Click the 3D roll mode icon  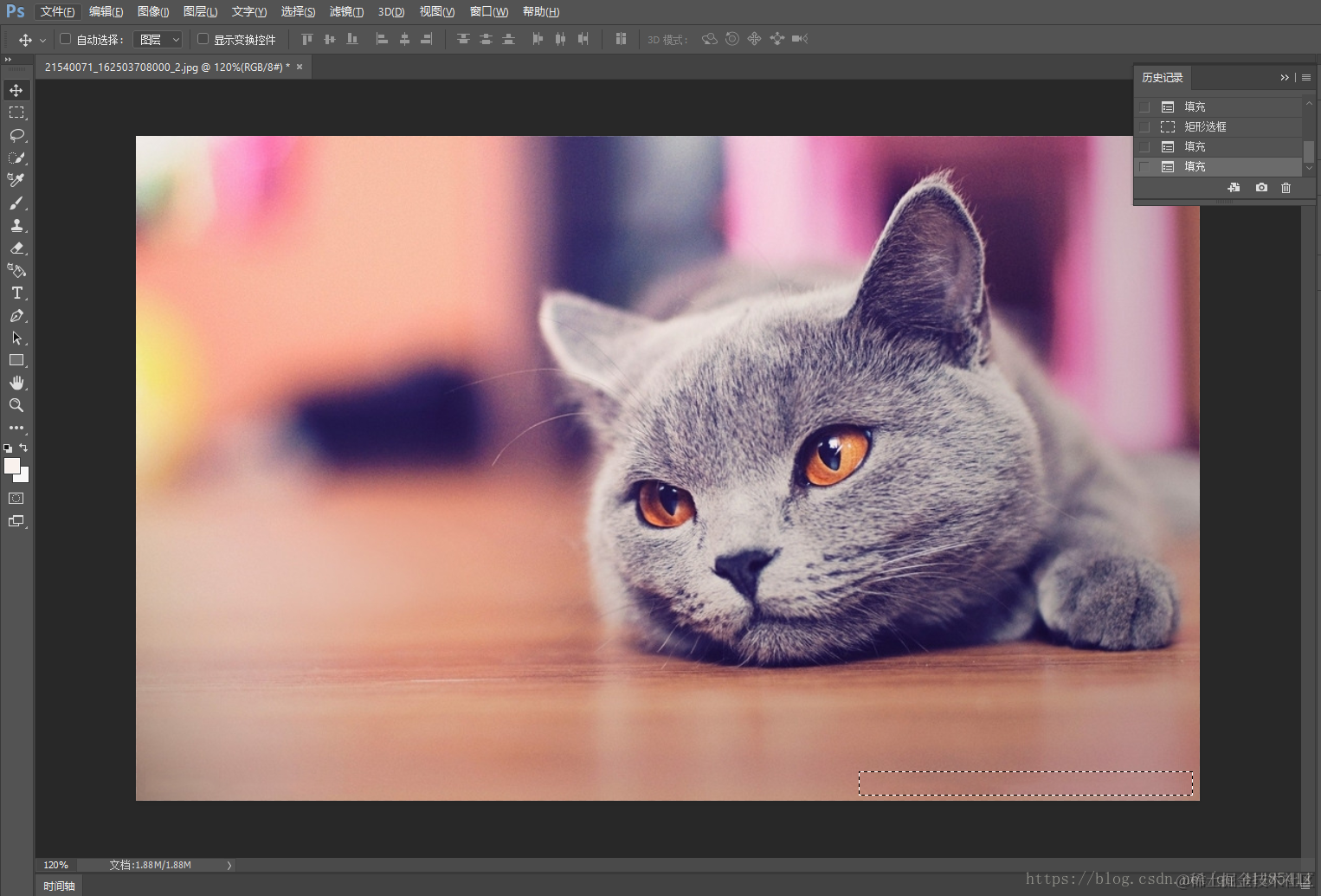[732, 39]
